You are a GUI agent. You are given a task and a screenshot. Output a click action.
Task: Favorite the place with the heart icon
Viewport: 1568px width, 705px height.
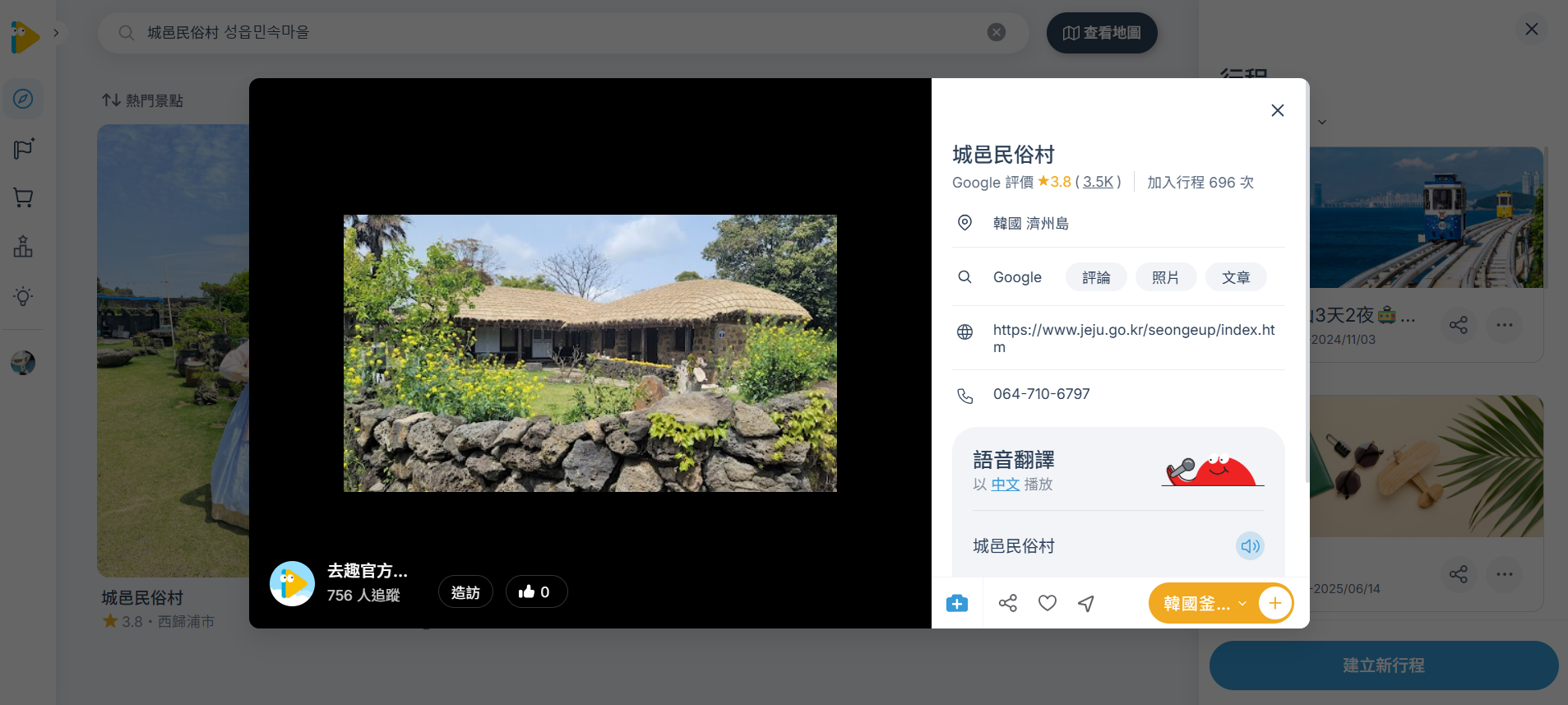tap(1048, 603)
